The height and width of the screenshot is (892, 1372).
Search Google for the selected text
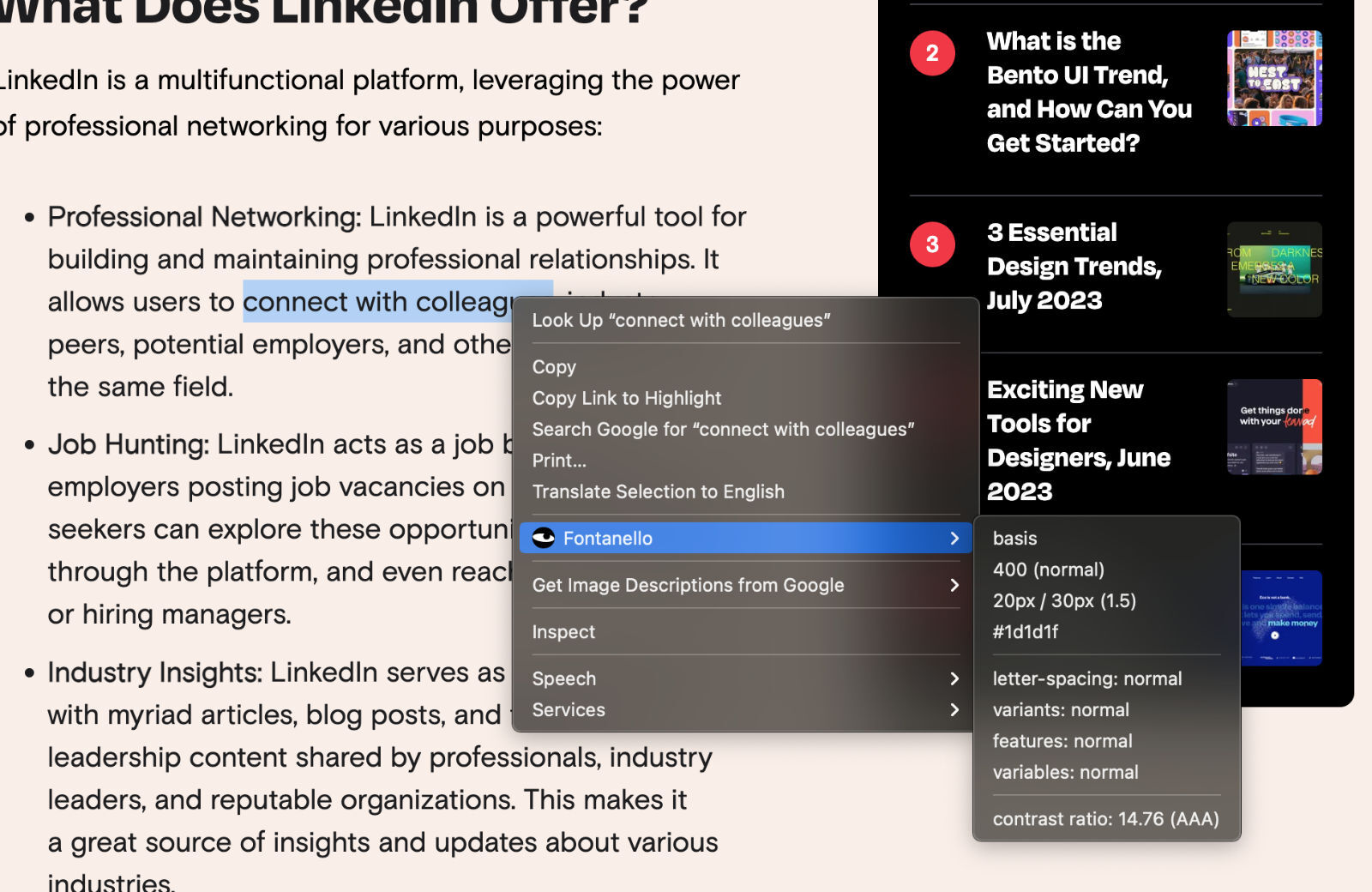pos(723,429)
